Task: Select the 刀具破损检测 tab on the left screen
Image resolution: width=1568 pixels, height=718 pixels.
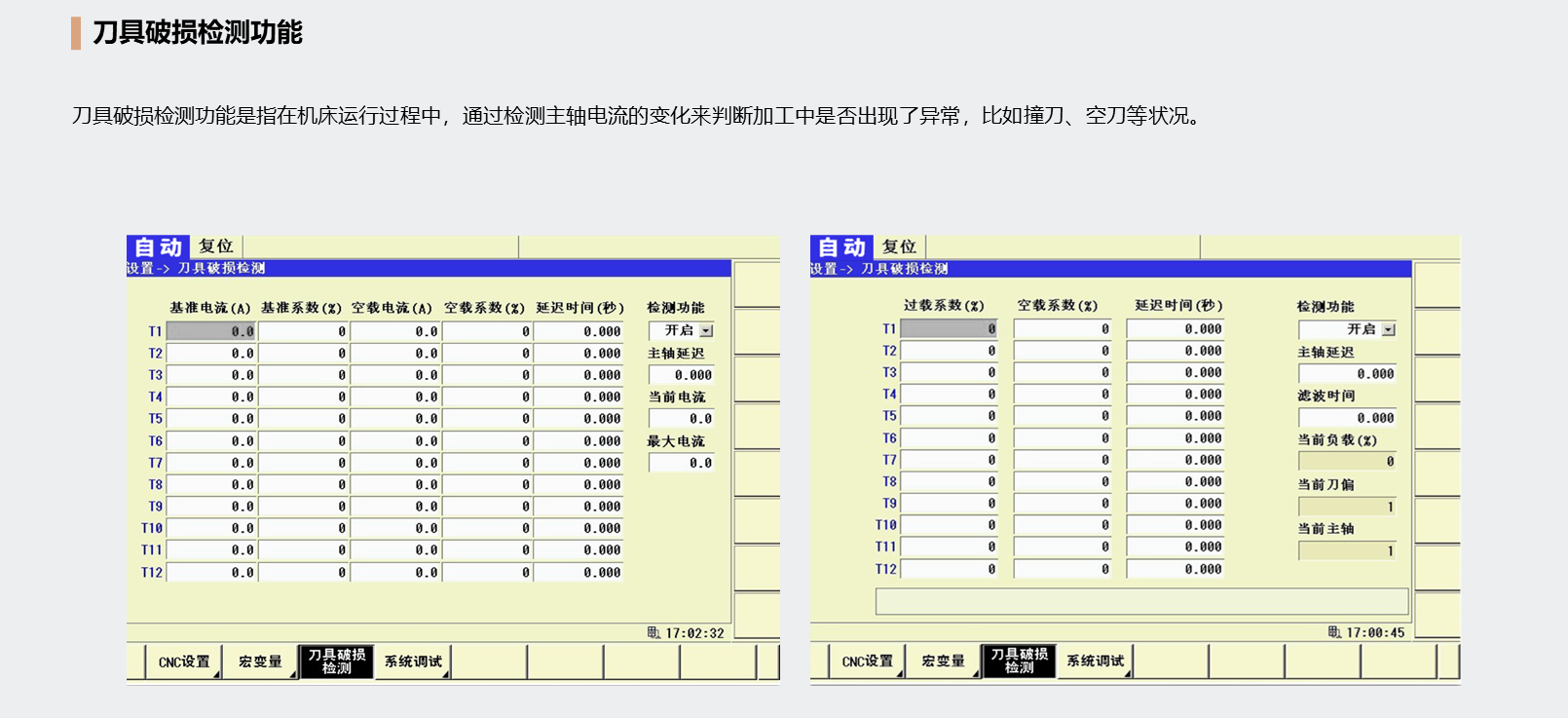Action: pos(337,661)
